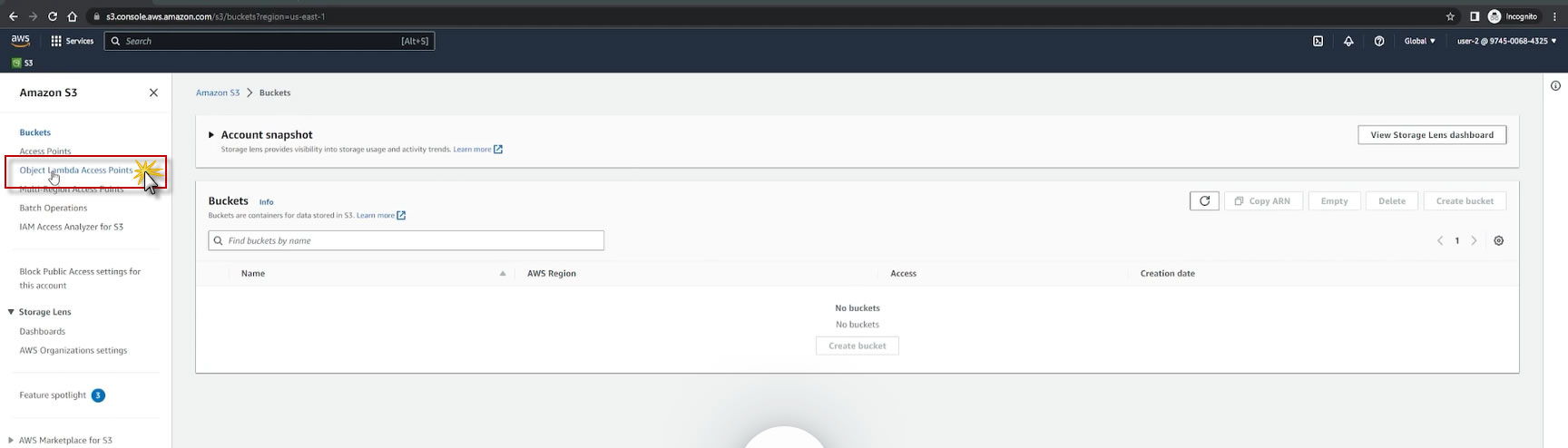Select Buckets in the sidebar
The width and height of the screenshot is (1568, 448).
pos(35,132)
